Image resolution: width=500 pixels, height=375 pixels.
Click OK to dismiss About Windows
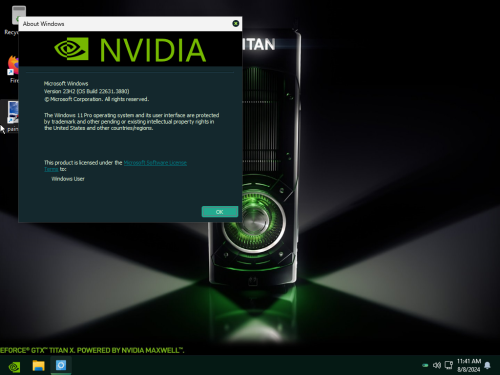click(x=220, y=212)
